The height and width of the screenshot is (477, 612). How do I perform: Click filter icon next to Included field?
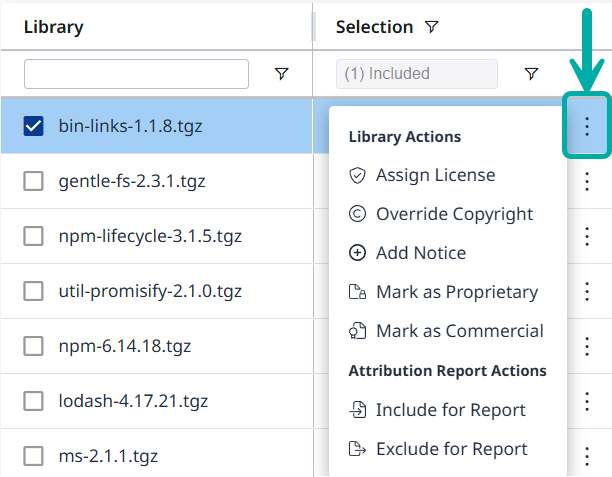[531, 74]
